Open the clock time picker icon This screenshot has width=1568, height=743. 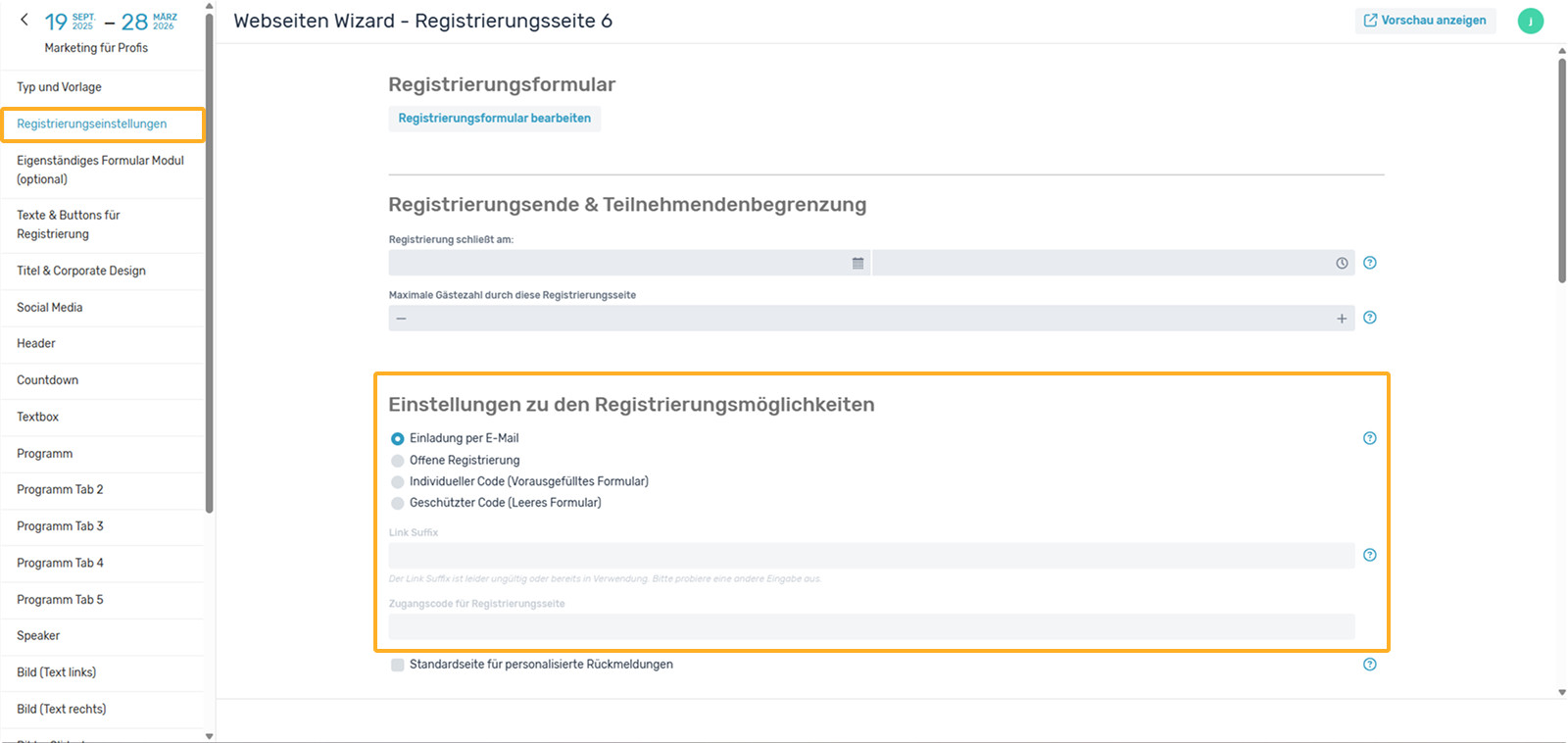1342,263
